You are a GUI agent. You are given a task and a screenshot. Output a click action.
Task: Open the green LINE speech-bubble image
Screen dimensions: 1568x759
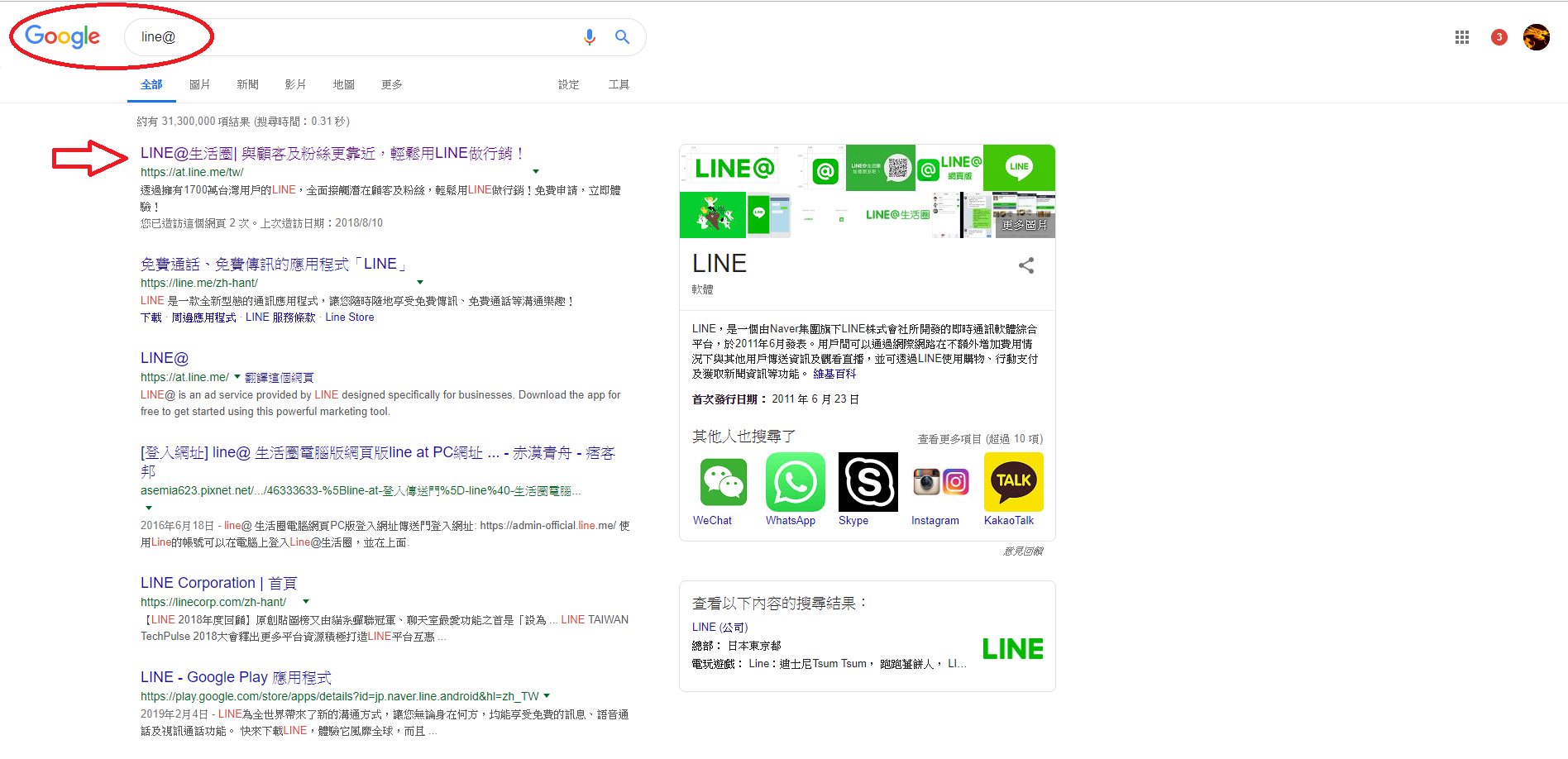point(1019,168)
